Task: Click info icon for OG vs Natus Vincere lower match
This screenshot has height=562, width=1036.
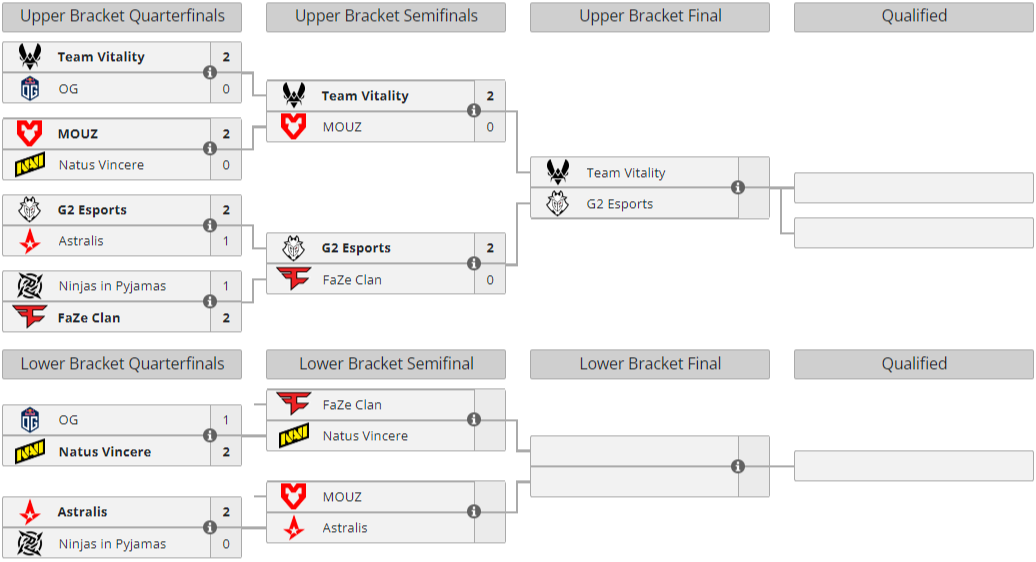Action: point(210,436)
